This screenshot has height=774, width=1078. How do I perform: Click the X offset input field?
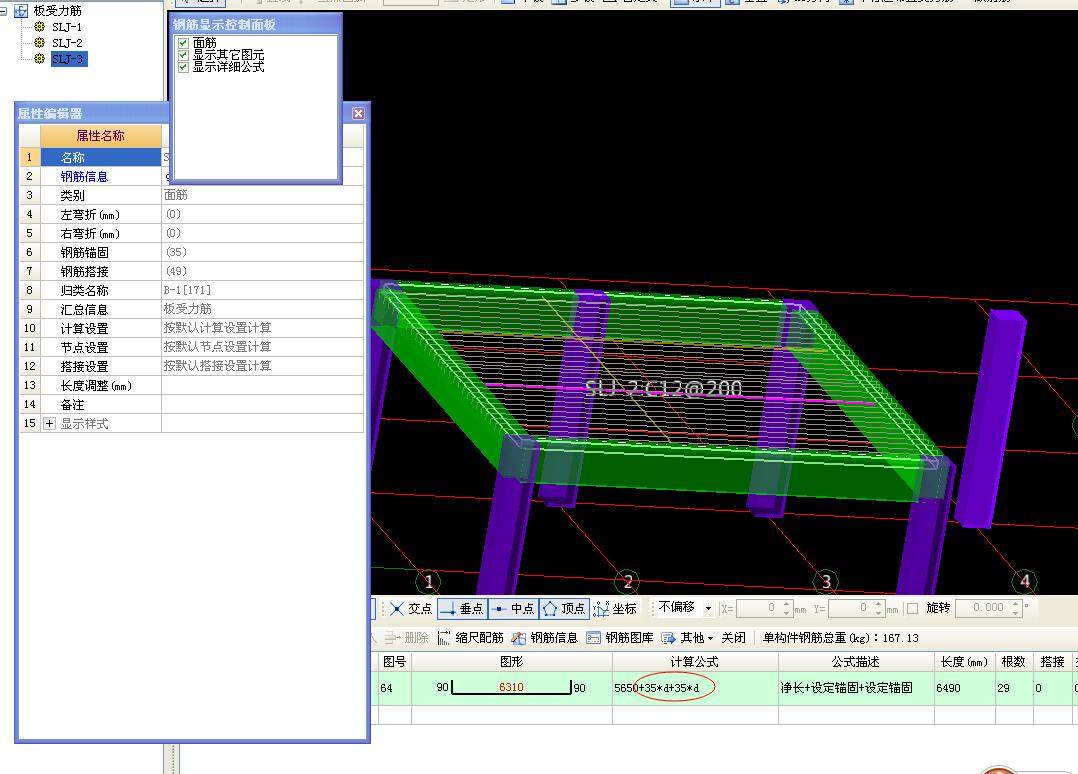pyautogui.click(x=758, y=608)
